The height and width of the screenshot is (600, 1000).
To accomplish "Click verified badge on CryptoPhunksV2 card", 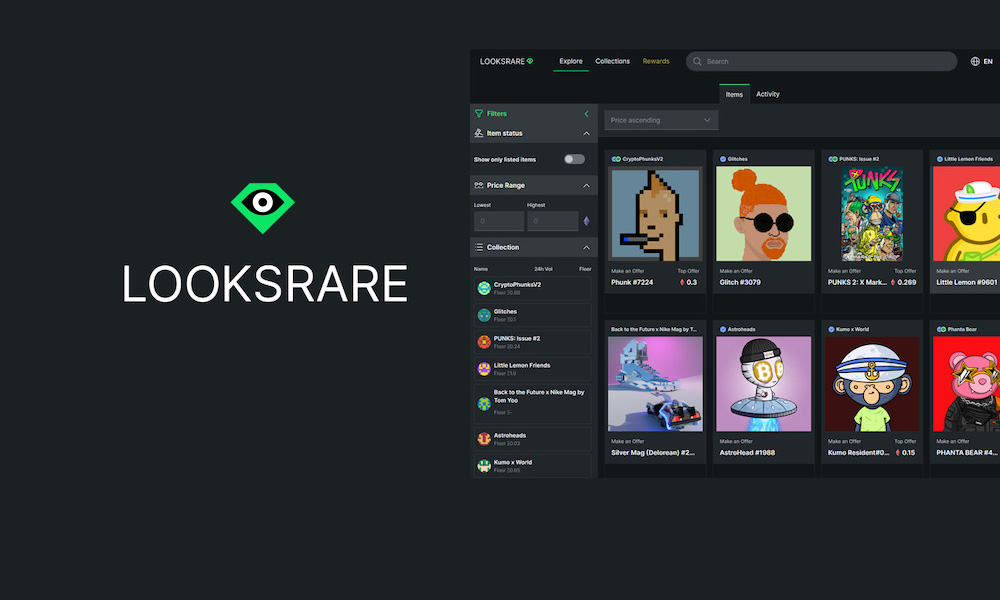I will tap(616, 159).
